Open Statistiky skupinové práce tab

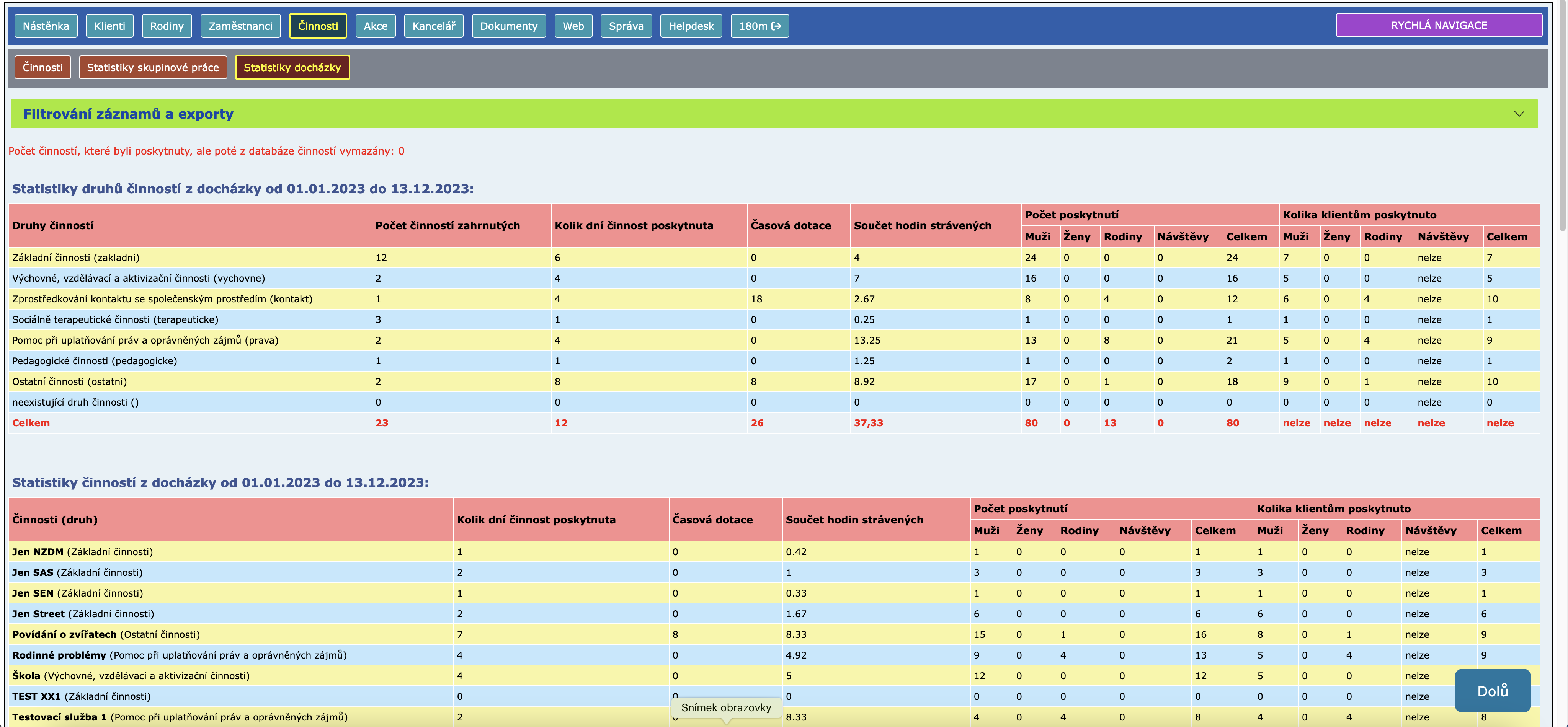pyautogui.click(x=152, y=67)
